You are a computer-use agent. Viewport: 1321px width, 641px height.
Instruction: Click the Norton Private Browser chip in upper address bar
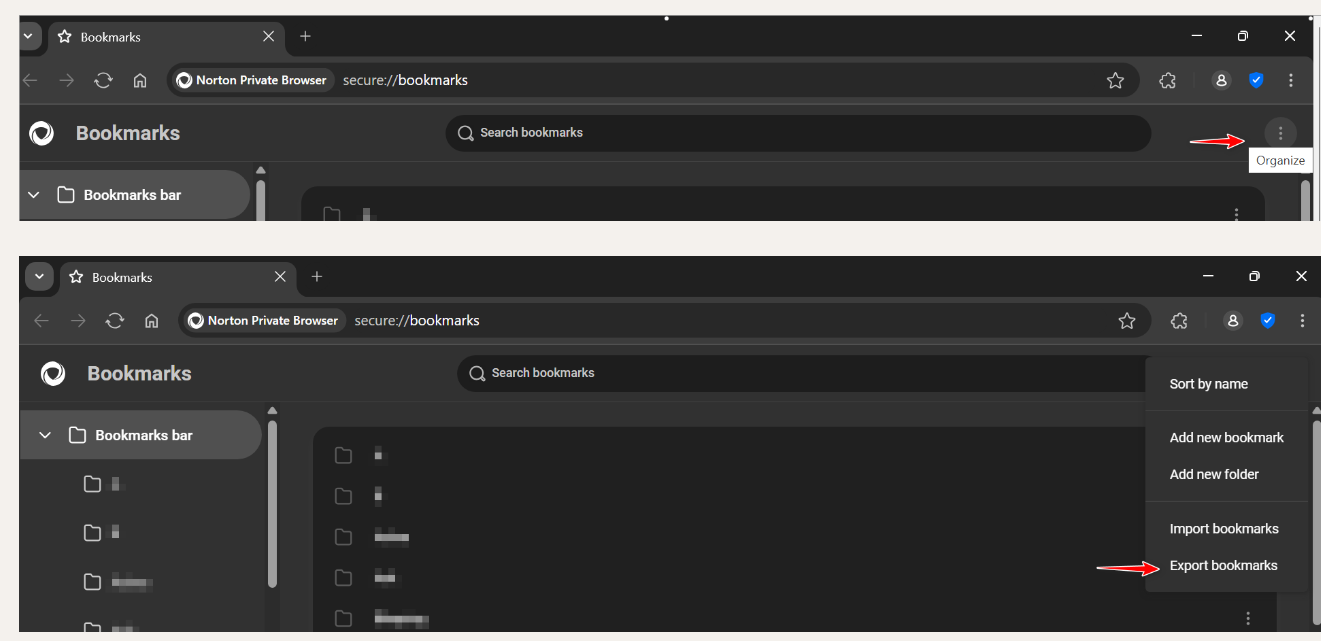click(252, 80)
